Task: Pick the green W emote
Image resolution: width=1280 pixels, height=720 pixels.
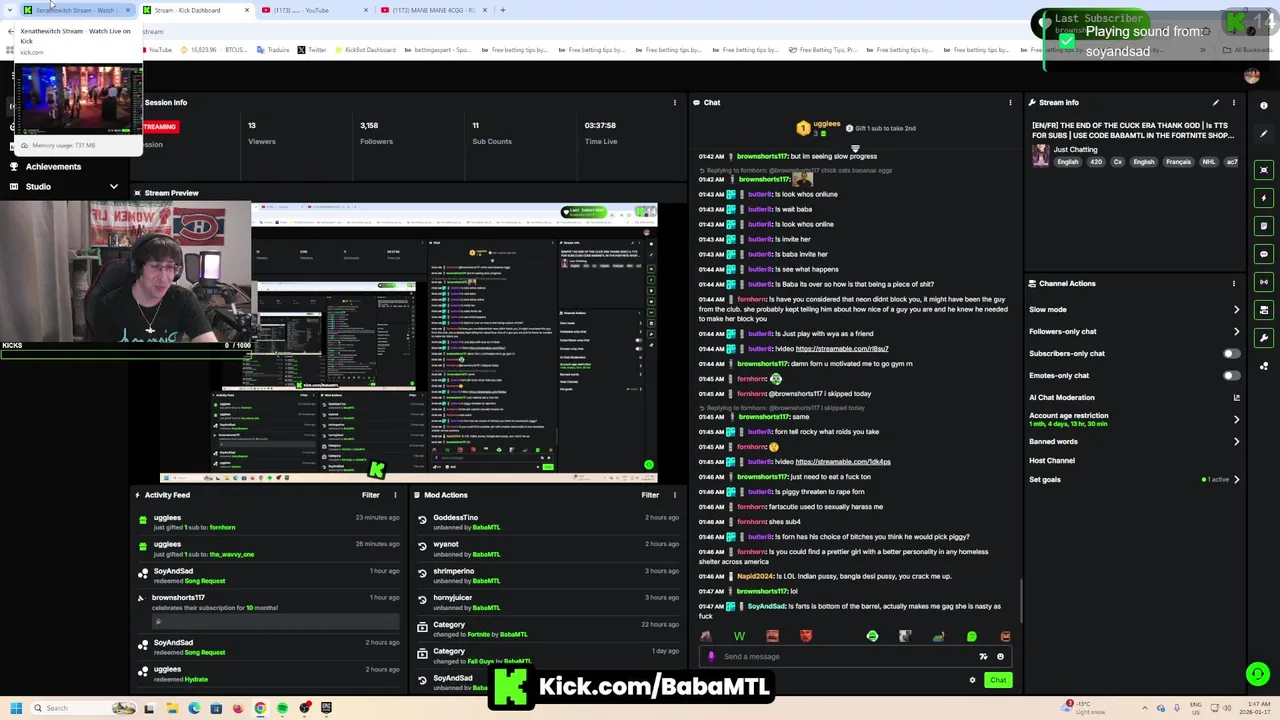Action: pyautogui.click(x=739, y=636)
